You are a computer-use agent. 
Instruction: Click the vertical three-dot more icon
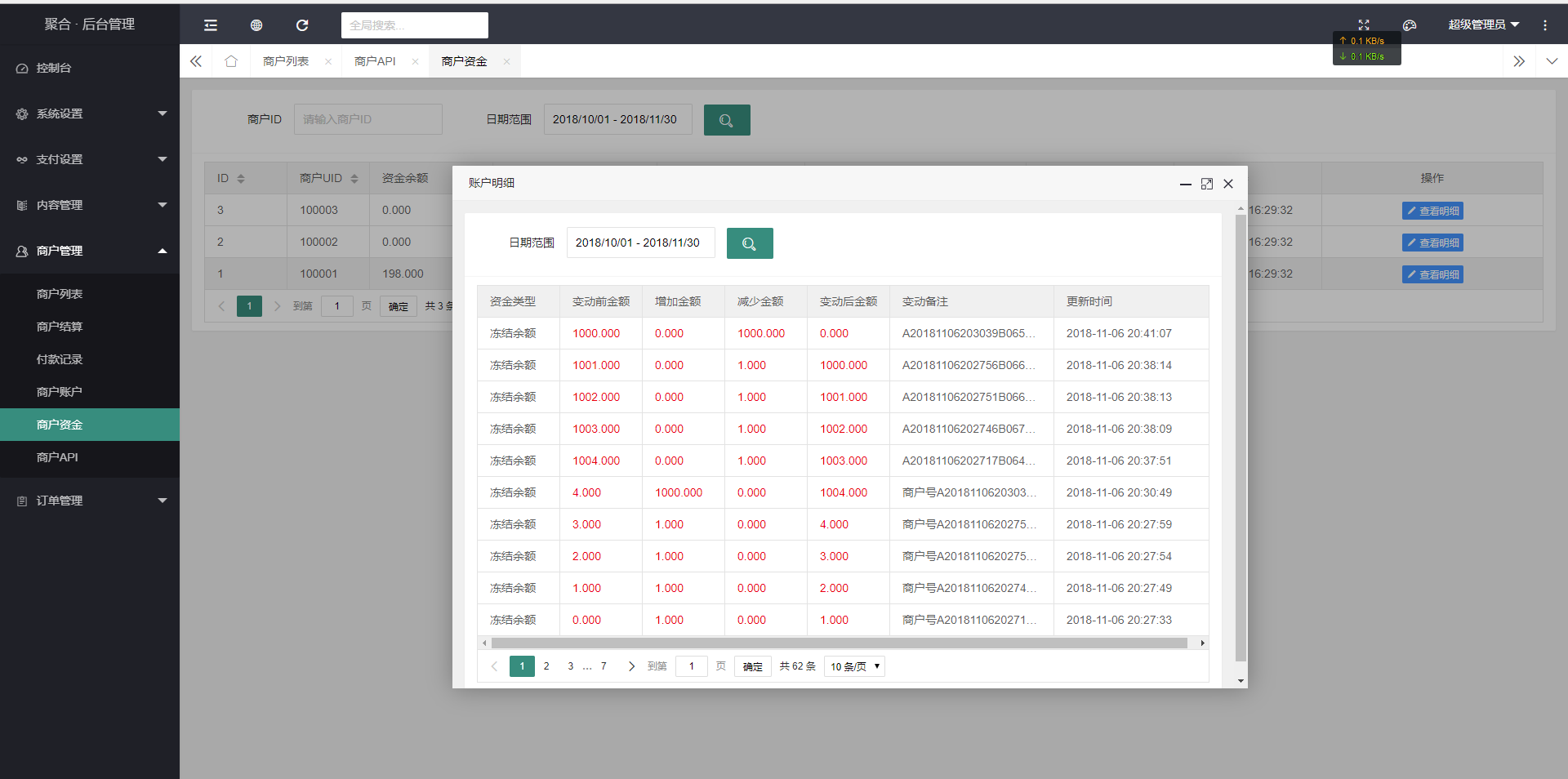tap(1545, 25)
